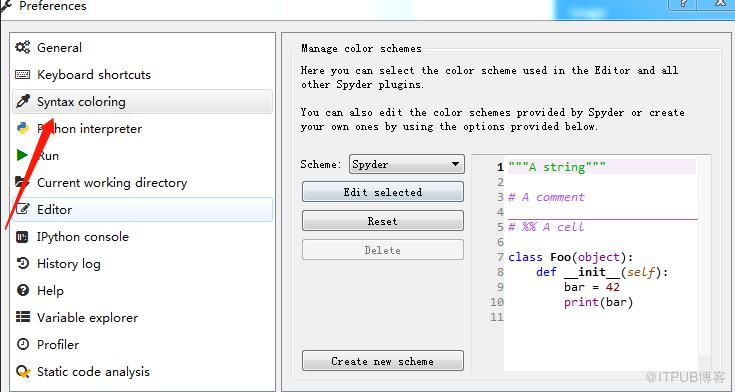The width and height of the screenshot is (735, 392).
Task: Click 'class Foo(object):' in preview
Action: click(571, 257)
